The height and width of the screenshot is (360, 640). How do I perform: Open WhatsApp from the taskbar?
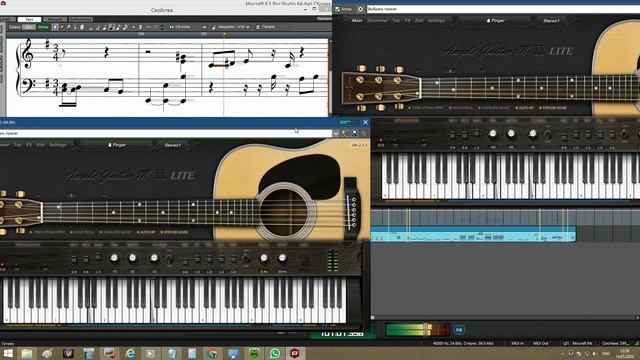(275, 353)
